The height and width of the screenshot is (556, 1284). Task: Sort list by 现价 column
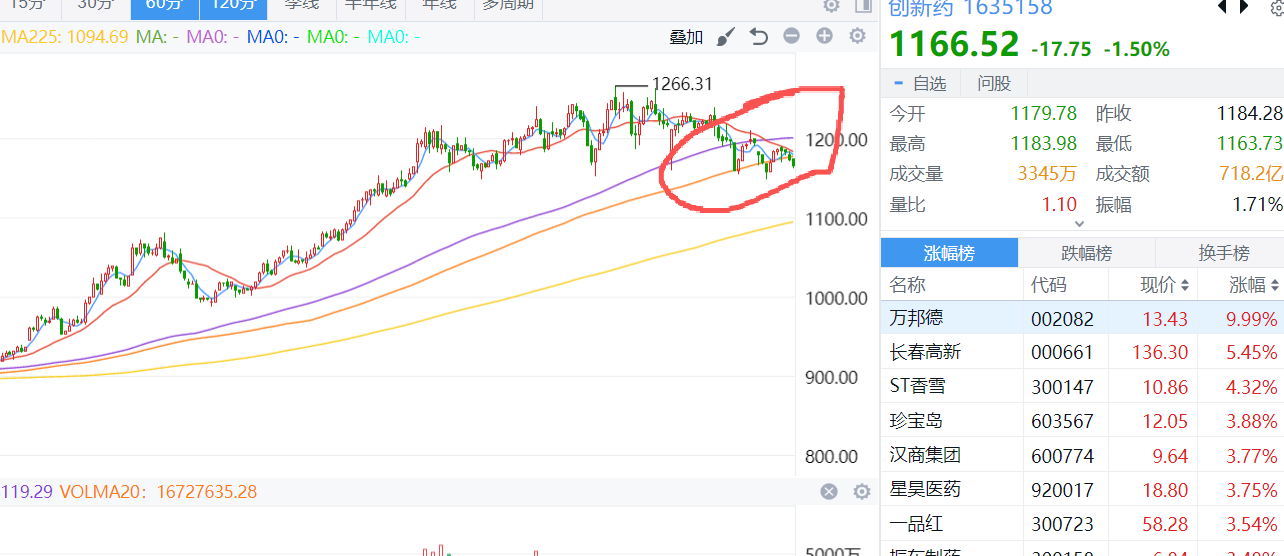click(x=1165, y=285)
